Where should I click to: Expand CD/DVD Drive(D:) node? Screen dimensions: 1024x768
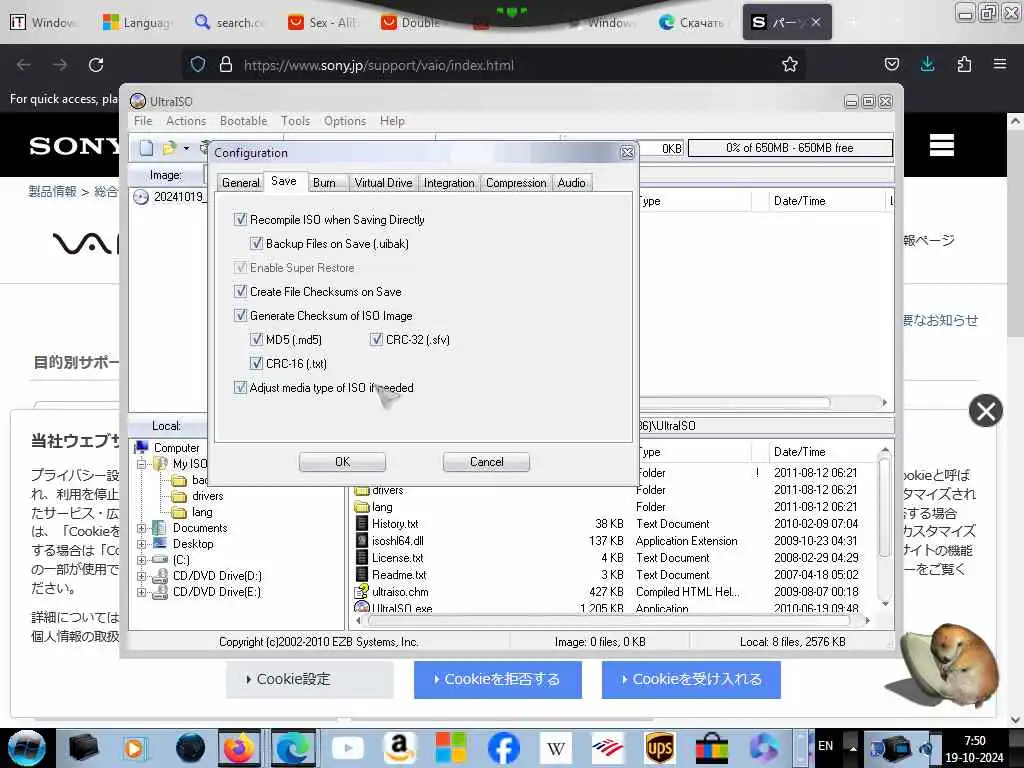pos(141,576)
